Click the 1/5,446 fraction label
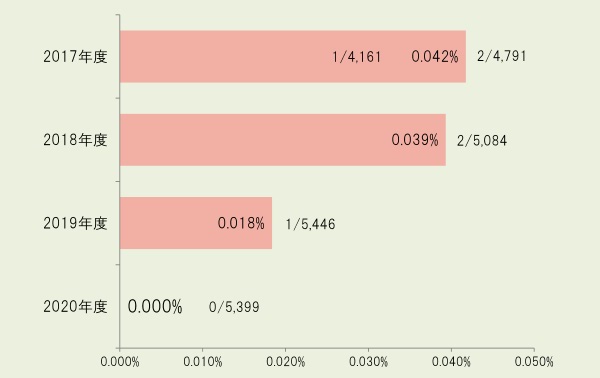This screenshot has height=378, width=600. 310,224
